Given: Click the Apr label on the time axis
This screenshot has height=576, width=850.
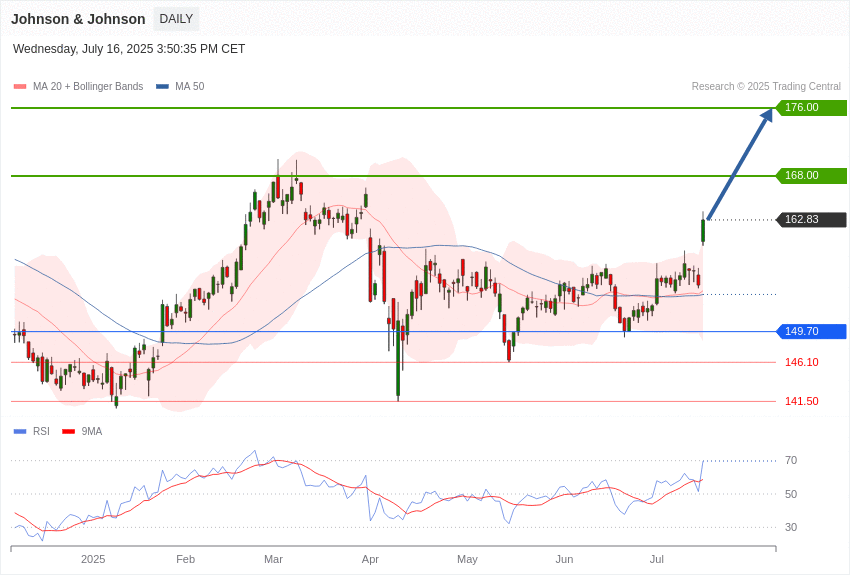Looking at the screenshot, I should [x=370, y=559].
